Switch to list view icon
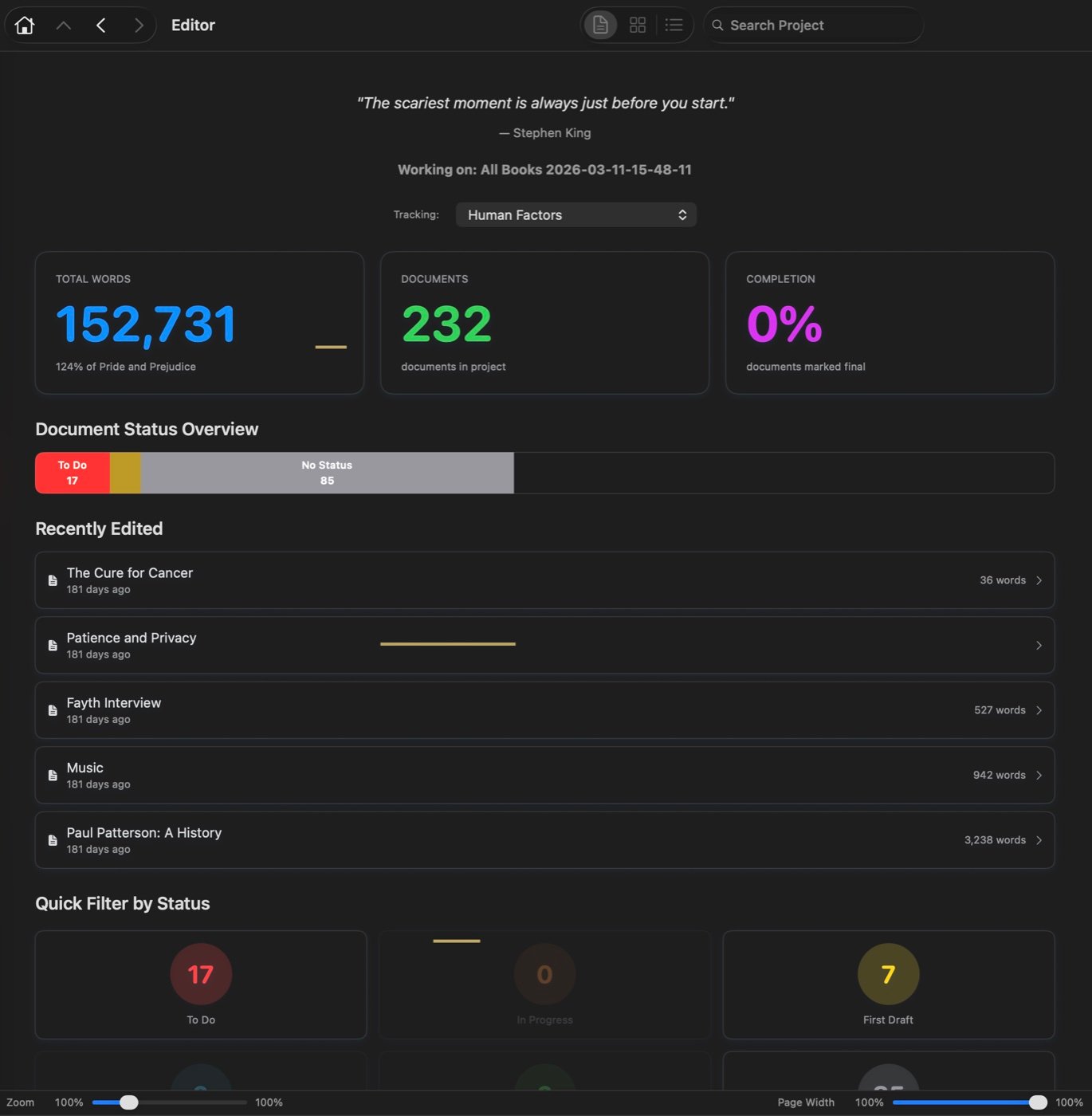Image resolution: width=1092 pixels, height=1116 pixels. point(674,25)
